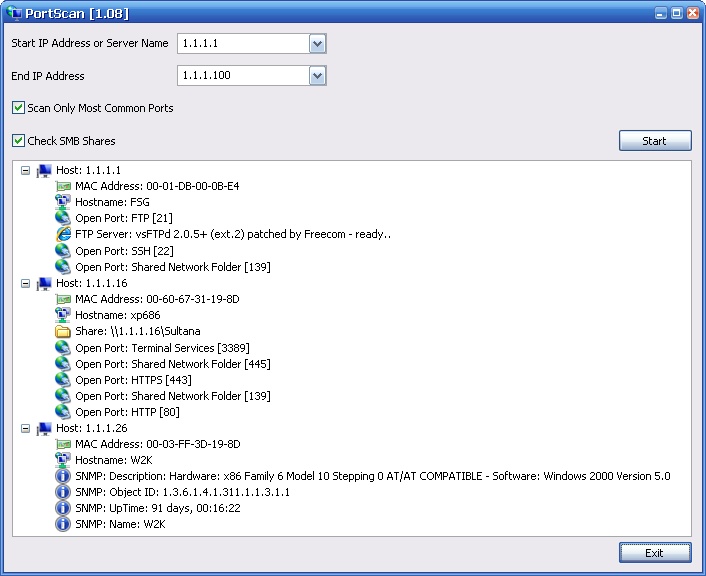Click the network card icon beside MAC 00-01-DB-00-0B-E4

63,187
